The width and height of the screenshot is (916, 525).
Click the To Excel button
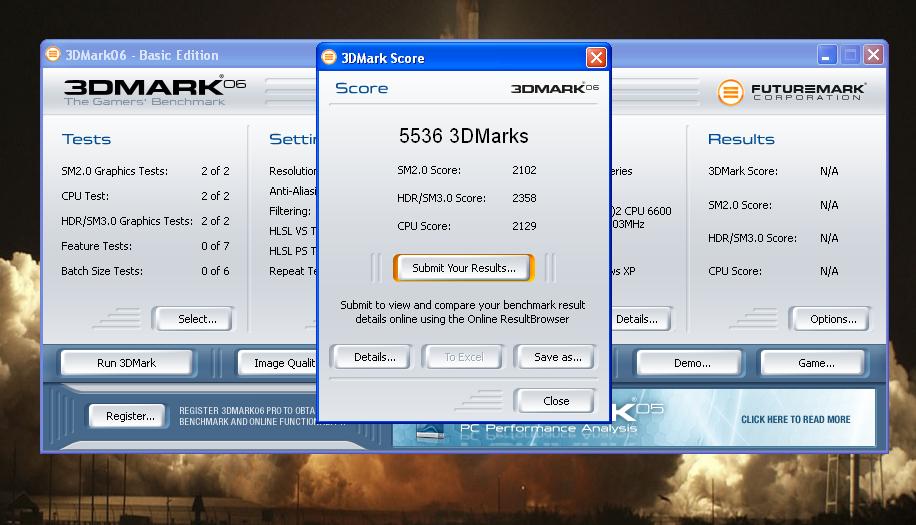[x=463, y=357]
